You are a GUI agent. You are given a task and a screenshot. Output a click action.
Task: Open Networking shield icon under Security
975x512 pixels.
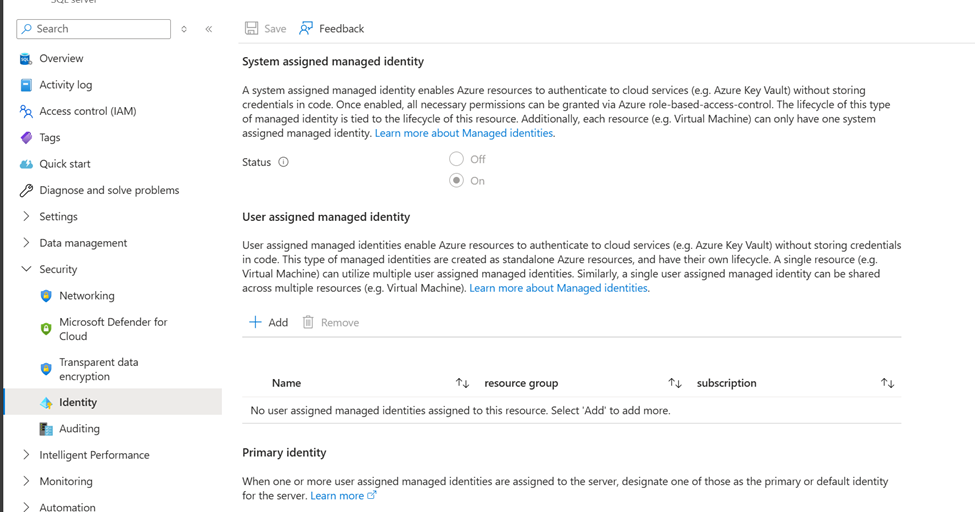[x=46, y=296]
